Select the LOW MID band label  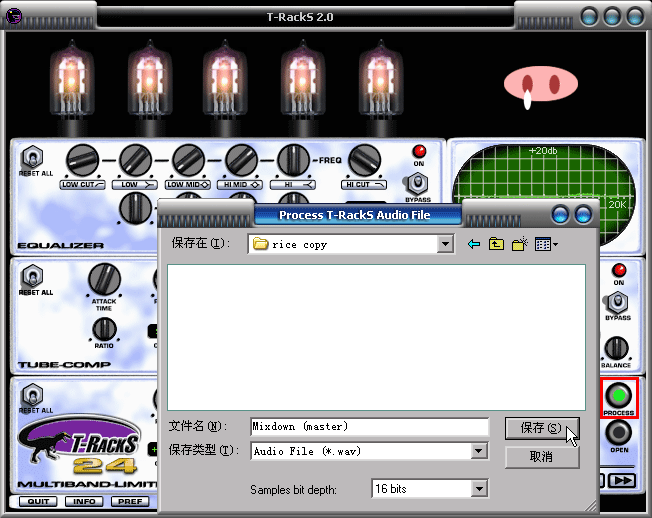[188, 185]
